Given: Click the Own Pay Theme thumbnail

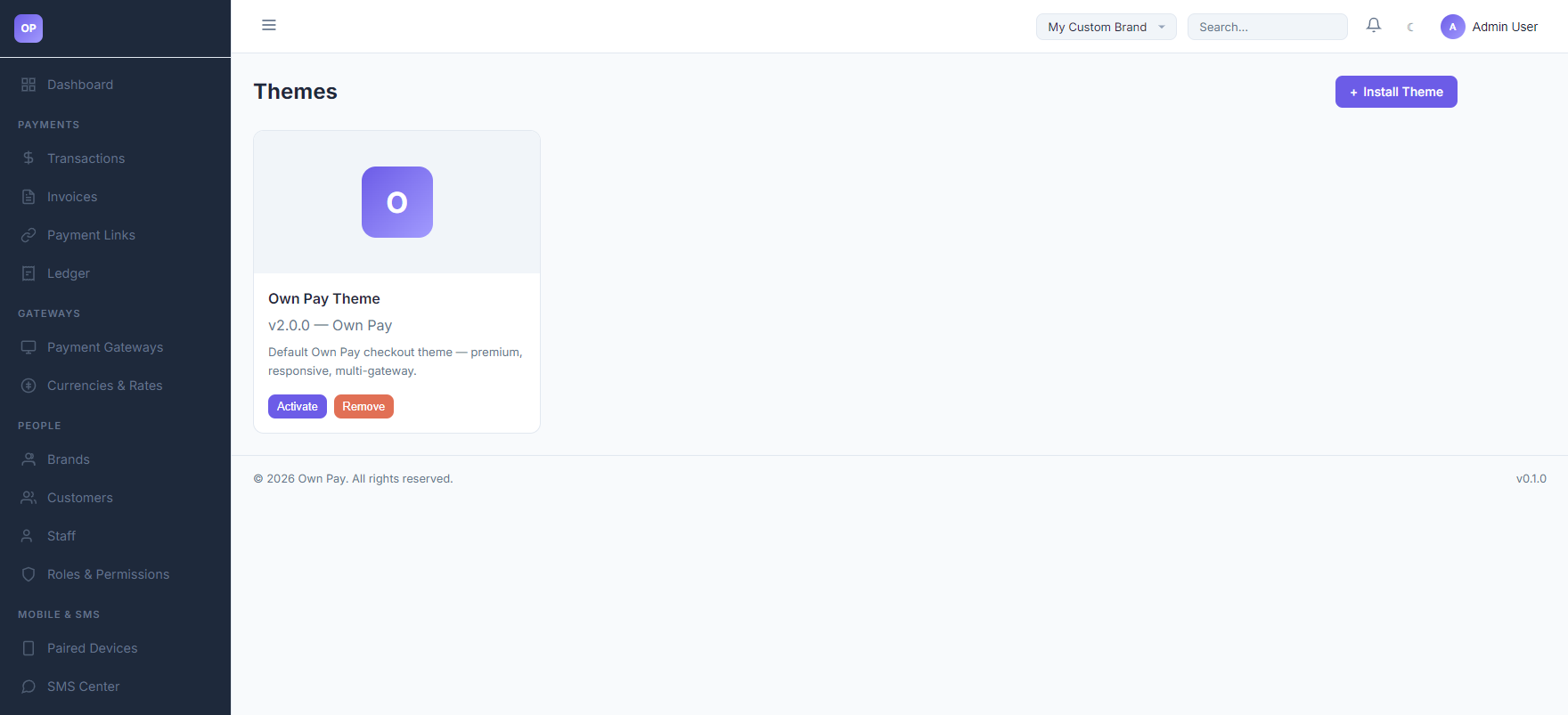Looking at the screenshot, I should pyautogui.click(x=397, y=202).
